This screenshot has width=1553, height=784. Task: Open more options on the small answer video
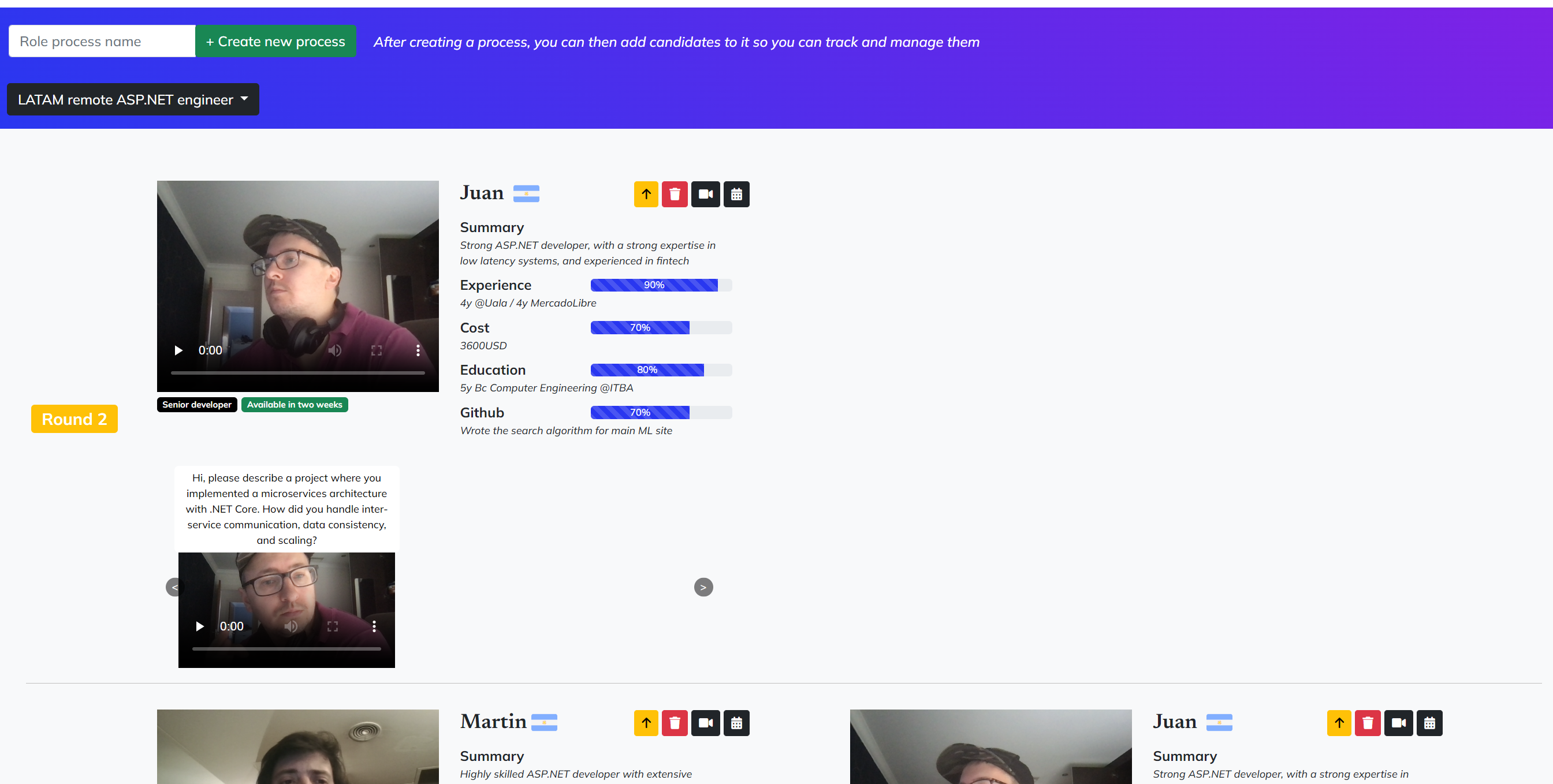point(374,626)
